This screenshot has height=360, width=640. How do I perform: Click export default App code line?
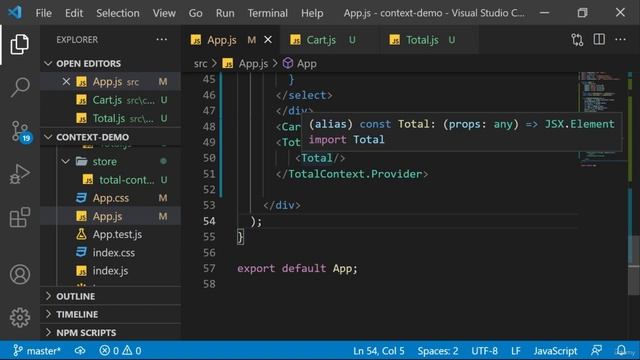297,269
